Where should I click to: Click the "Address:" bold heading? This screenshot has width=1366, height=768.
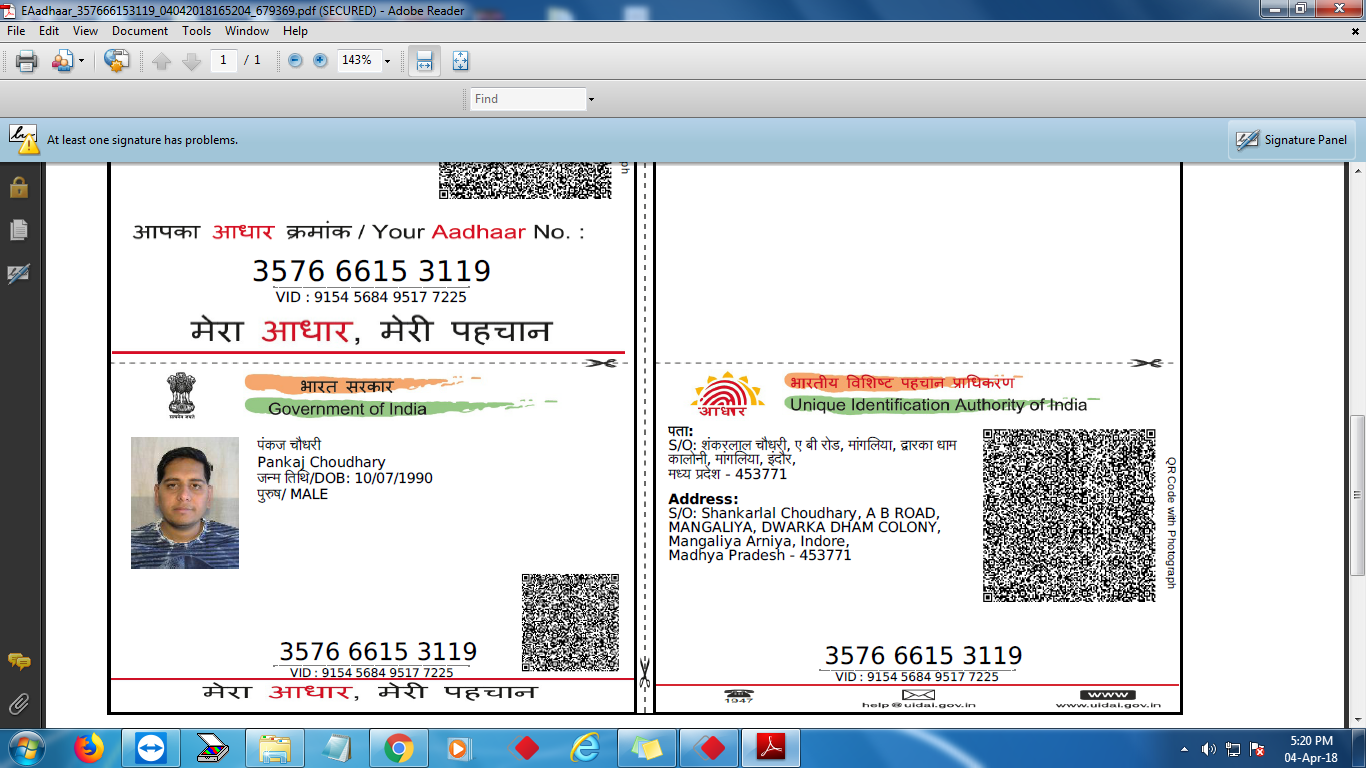[703, 499]
